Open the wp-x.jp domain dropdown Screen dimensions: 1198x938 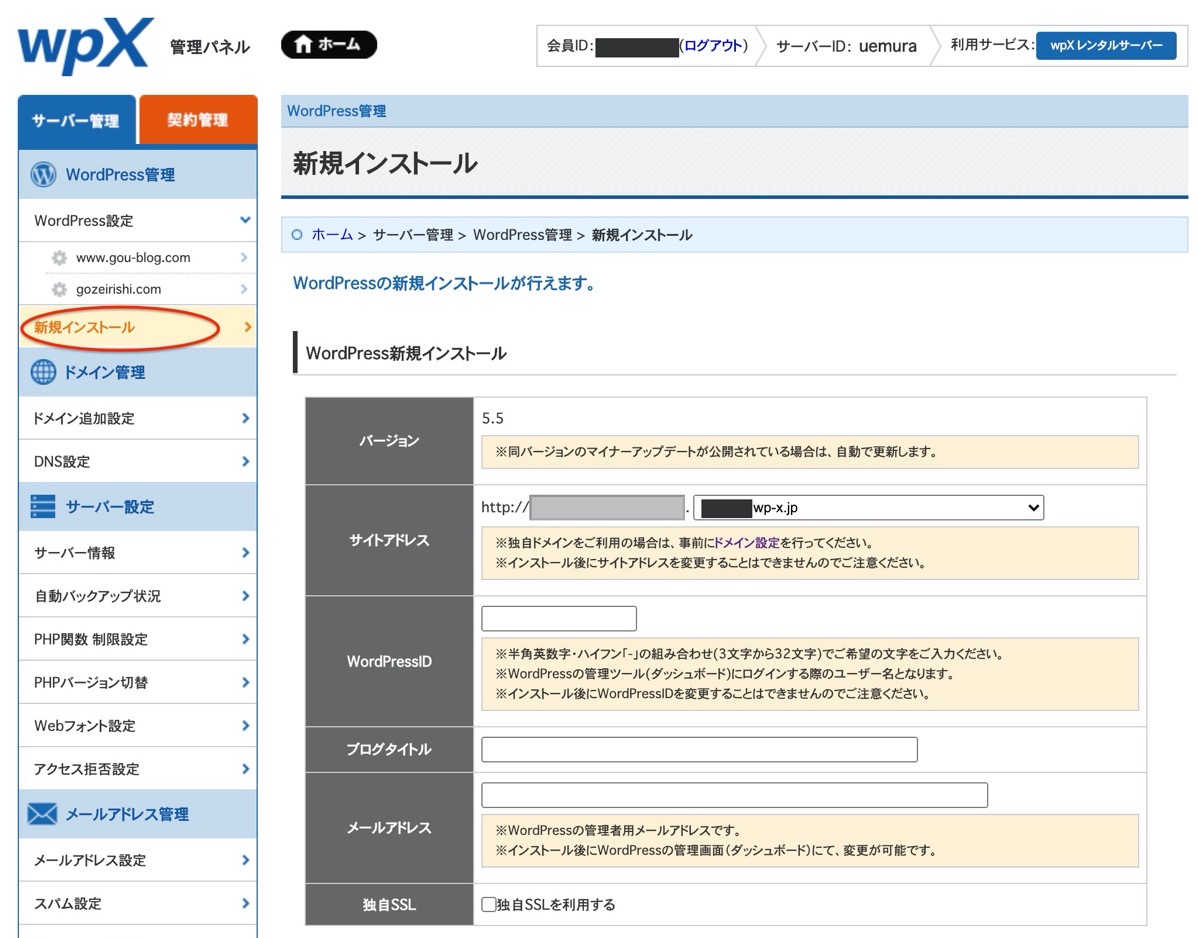868,507
